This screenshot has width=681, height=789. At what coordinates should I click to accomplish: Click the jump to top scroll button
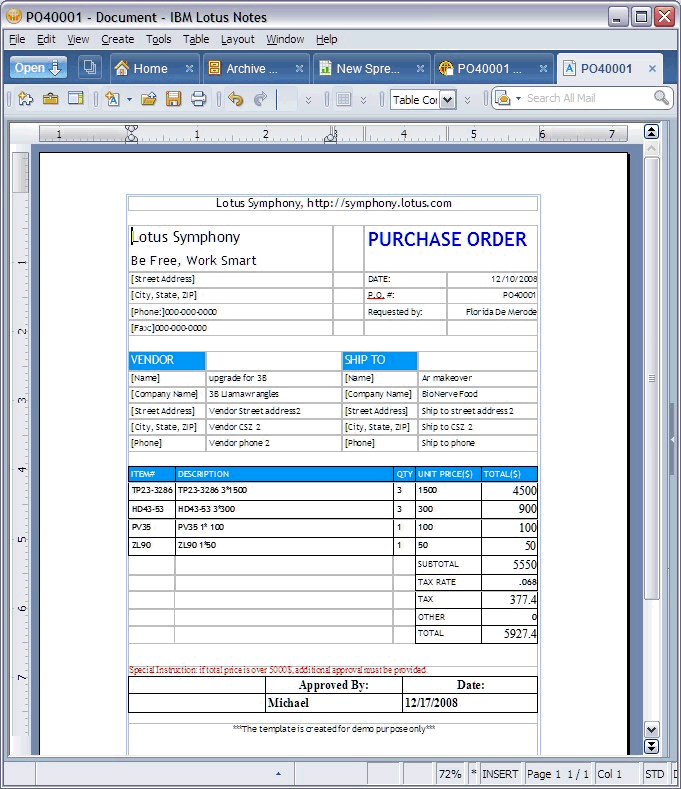click(651, 132)
